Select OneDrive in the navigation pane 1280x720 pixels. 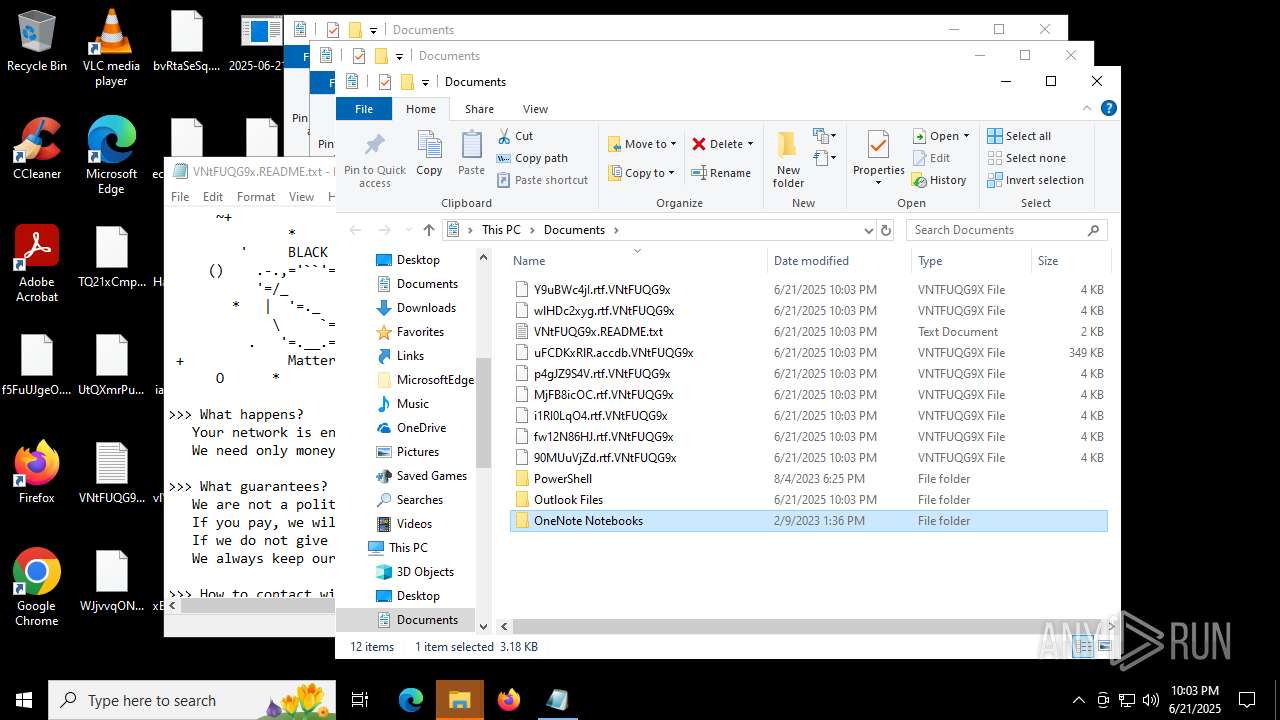[421, 428]
